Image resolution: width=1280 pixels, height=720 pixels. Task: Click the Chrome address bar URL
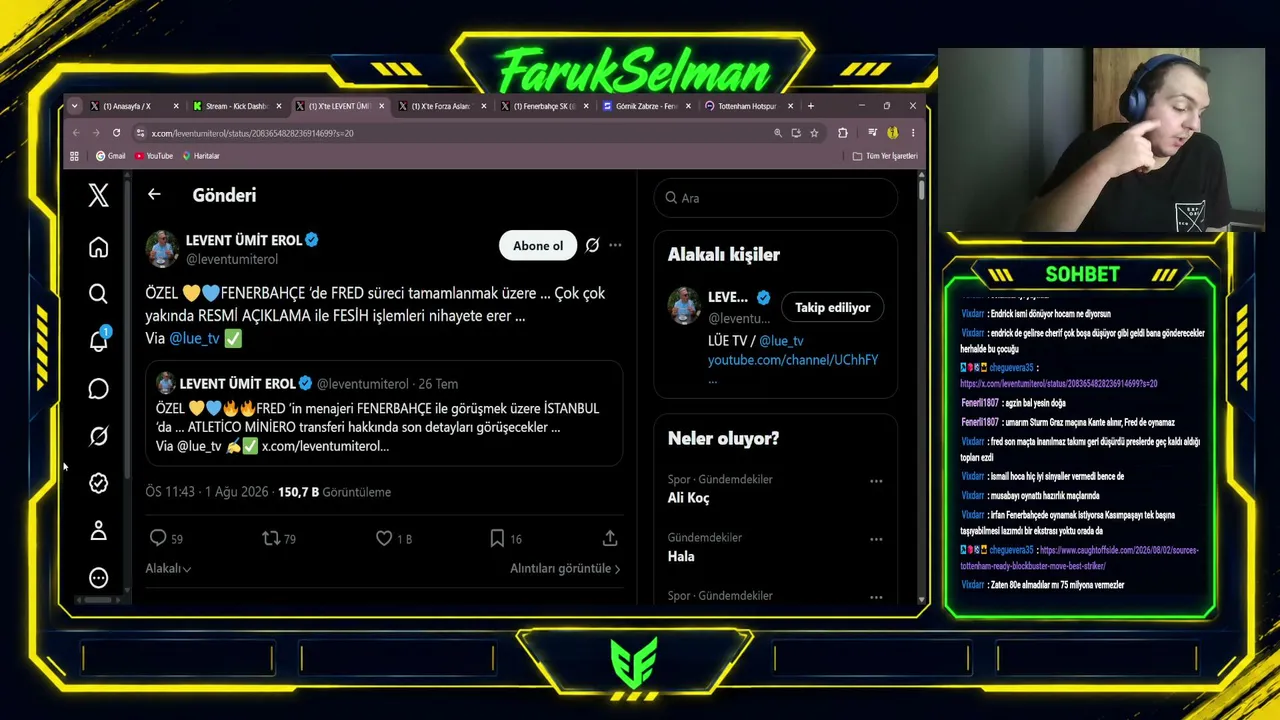pyautogui.click(x=252, y=133)
